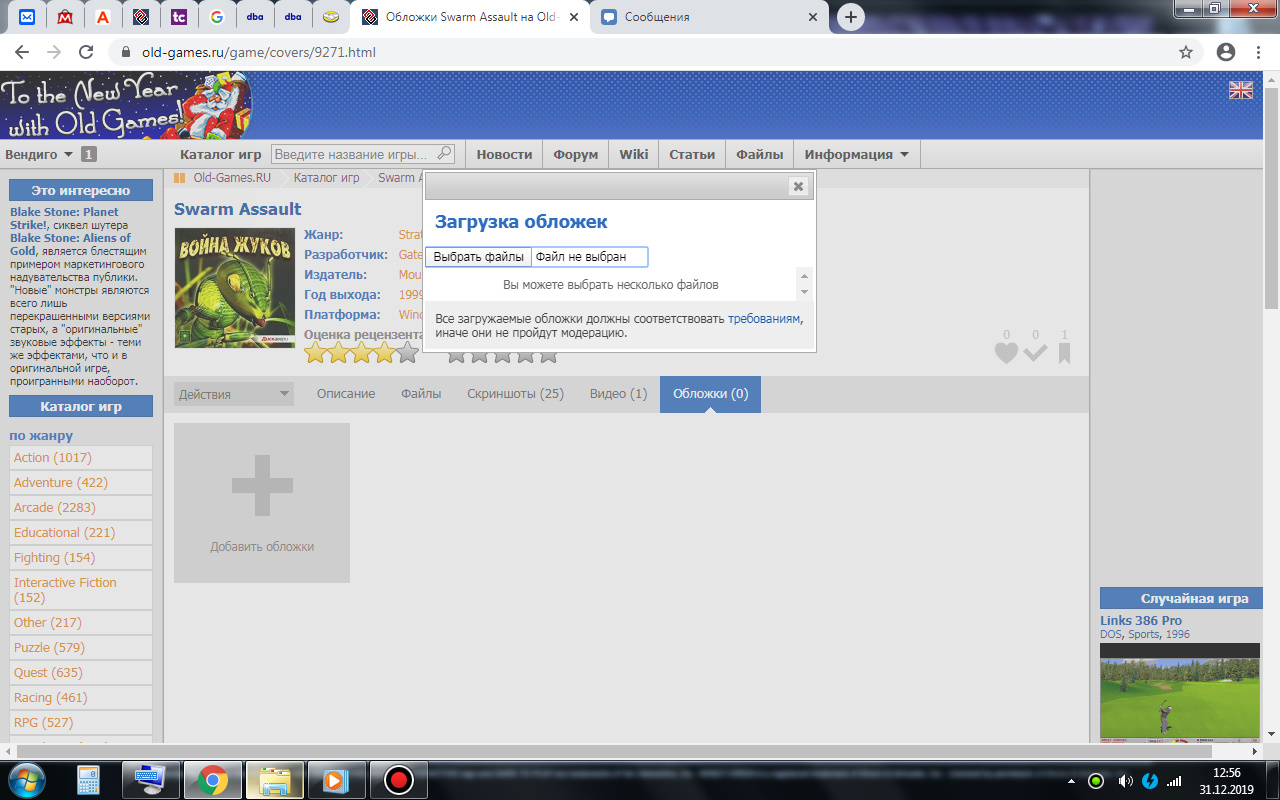Open the Blake Stone: Planet Strike link
The height and width of the screenshot is (800, 1280).
coord(64,218)
